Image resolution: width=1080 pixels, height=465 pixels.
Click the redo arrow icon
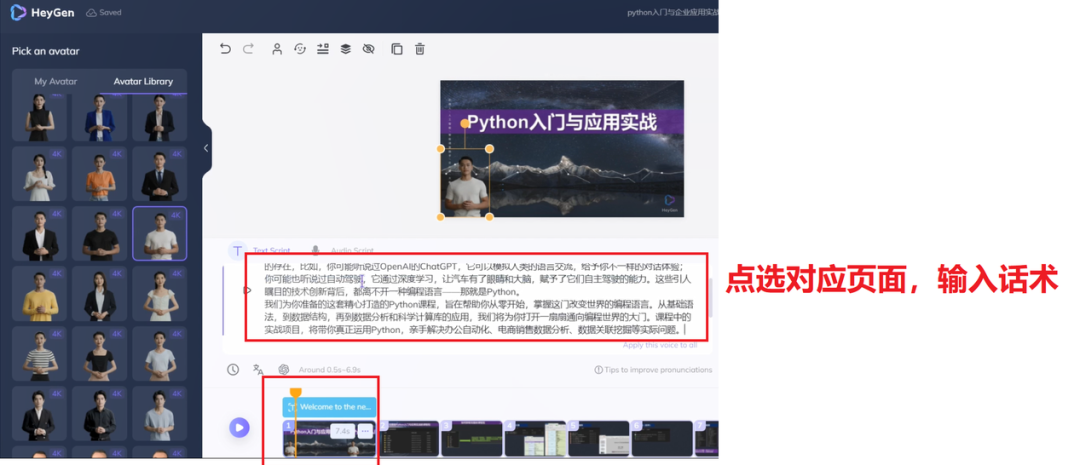click(x=249, y=49)
